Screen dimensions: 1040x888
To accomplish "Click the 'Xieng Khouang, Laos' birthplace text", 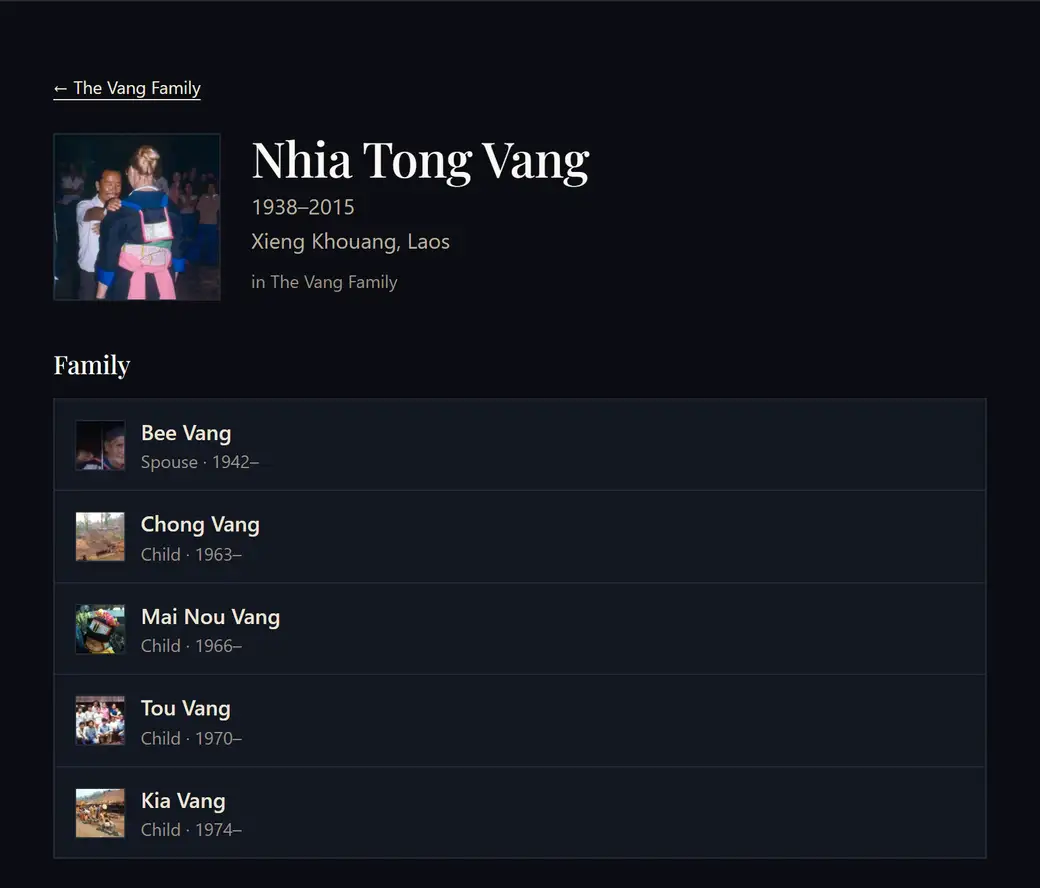I will point(350,241).
